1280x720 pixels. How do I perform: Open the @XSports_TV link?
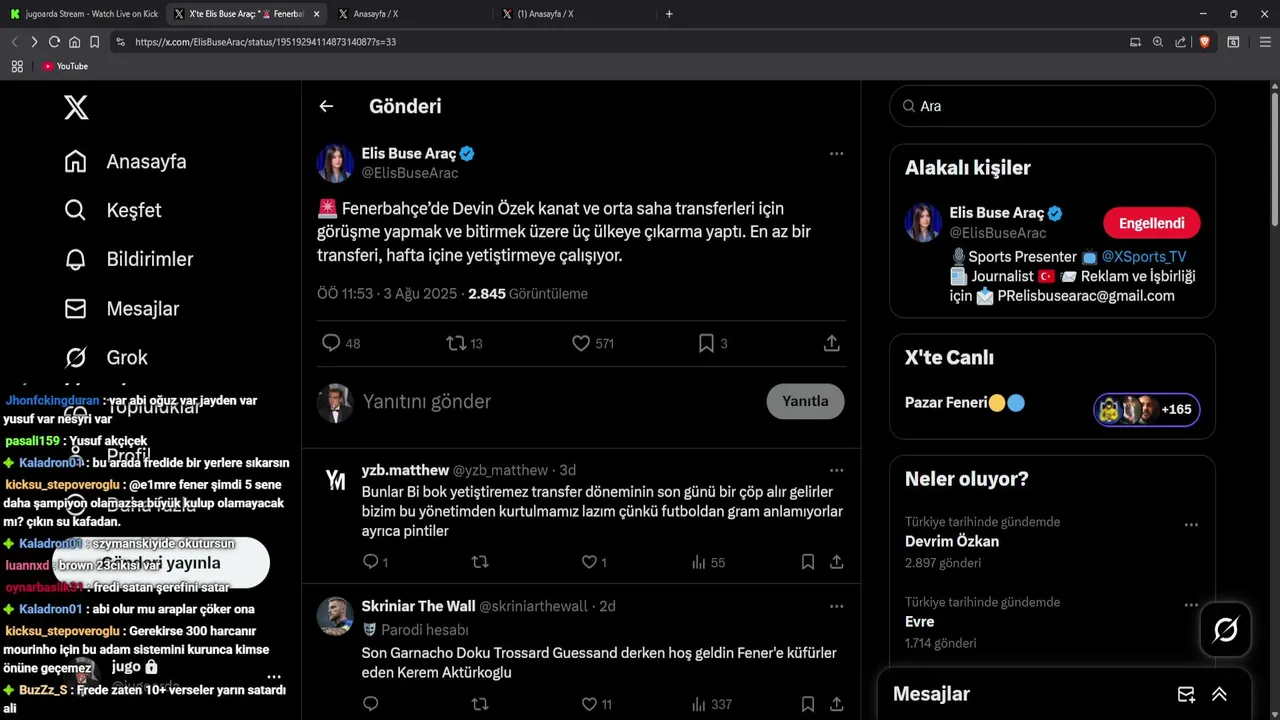click(1143, 257)
